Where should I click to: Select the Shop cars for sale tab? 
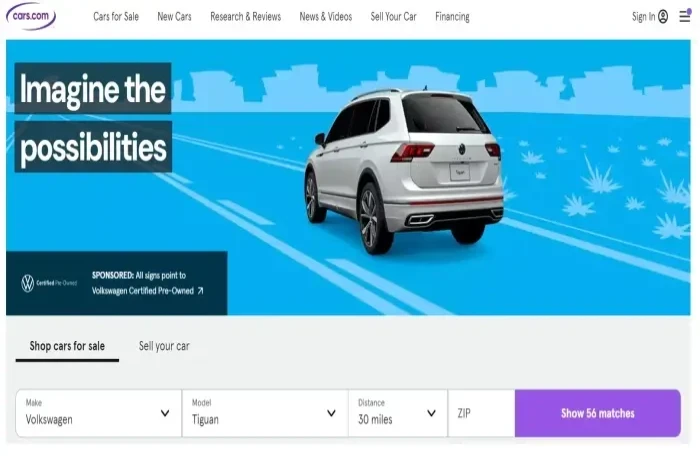67,346
